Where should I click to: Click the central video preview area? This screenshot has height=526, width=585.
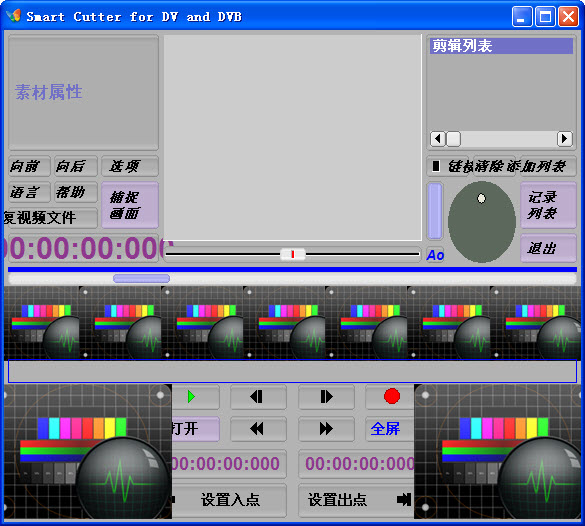click(293, 138)
